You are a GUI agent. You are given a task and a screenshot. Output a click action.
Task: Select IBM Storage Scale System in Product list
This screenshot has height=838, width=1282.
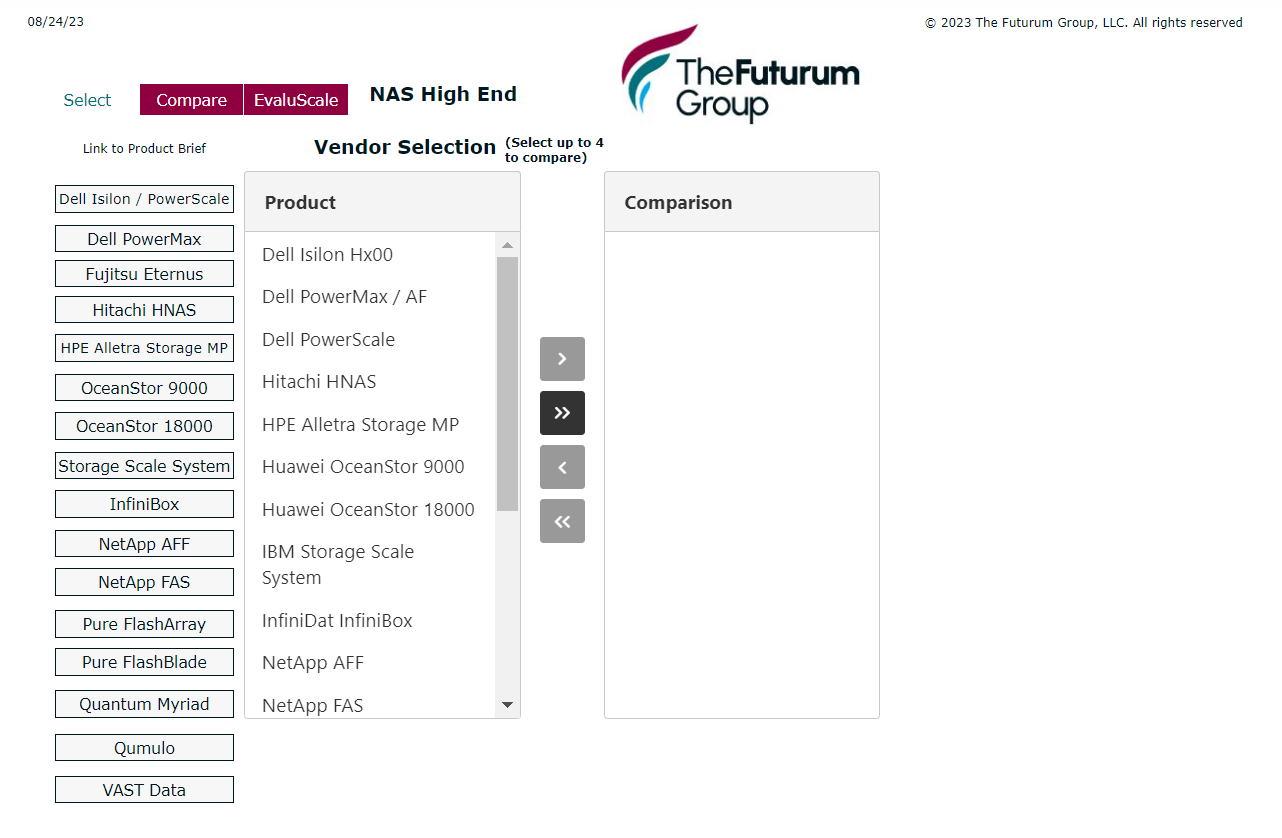click(x=371, y=565)
